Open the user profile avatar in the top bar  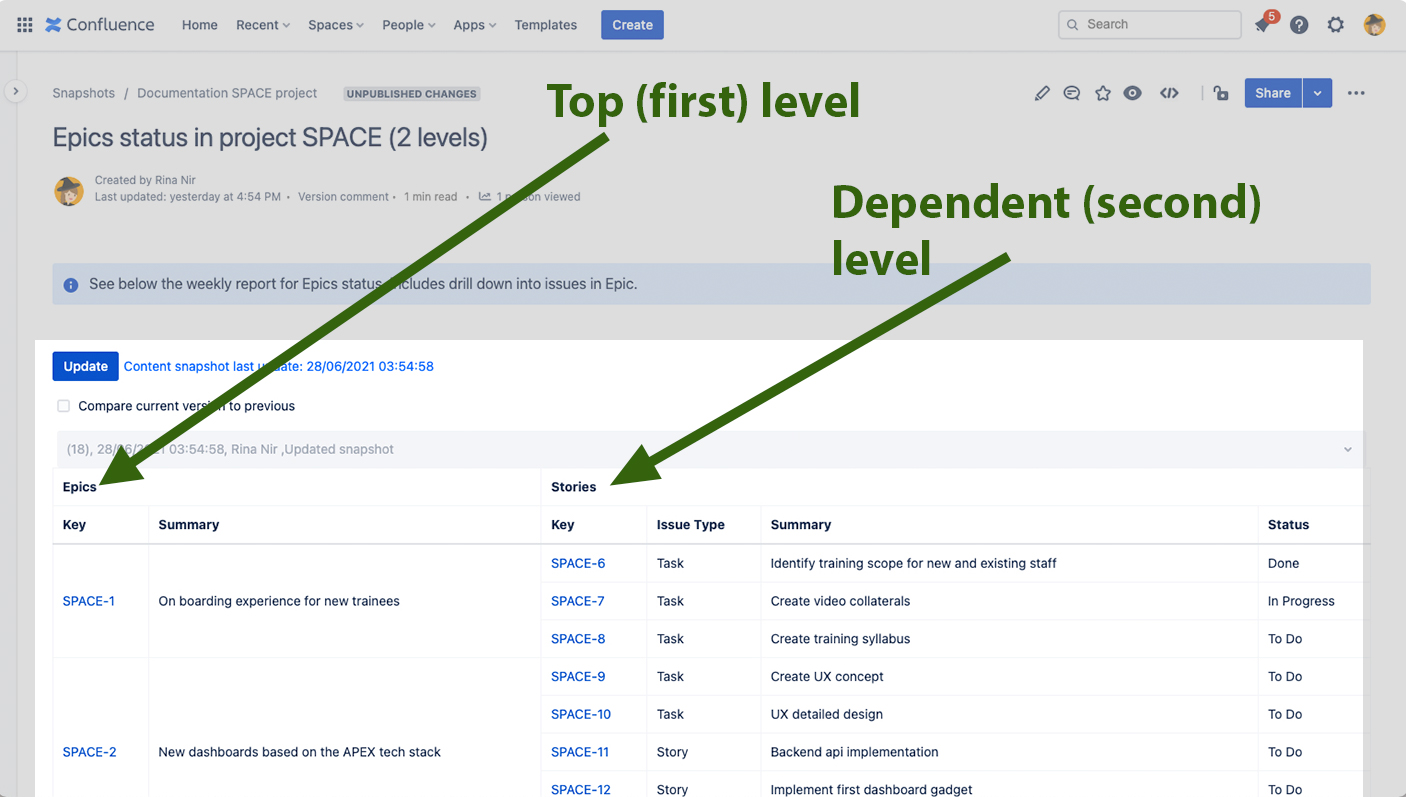[x=1375, y=25]
